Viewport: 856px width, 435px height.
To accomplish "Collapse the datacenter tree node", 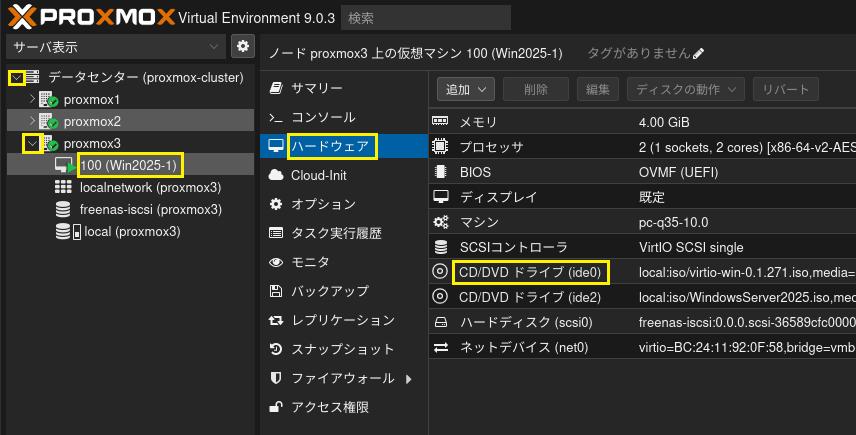I will pos(17,78).
